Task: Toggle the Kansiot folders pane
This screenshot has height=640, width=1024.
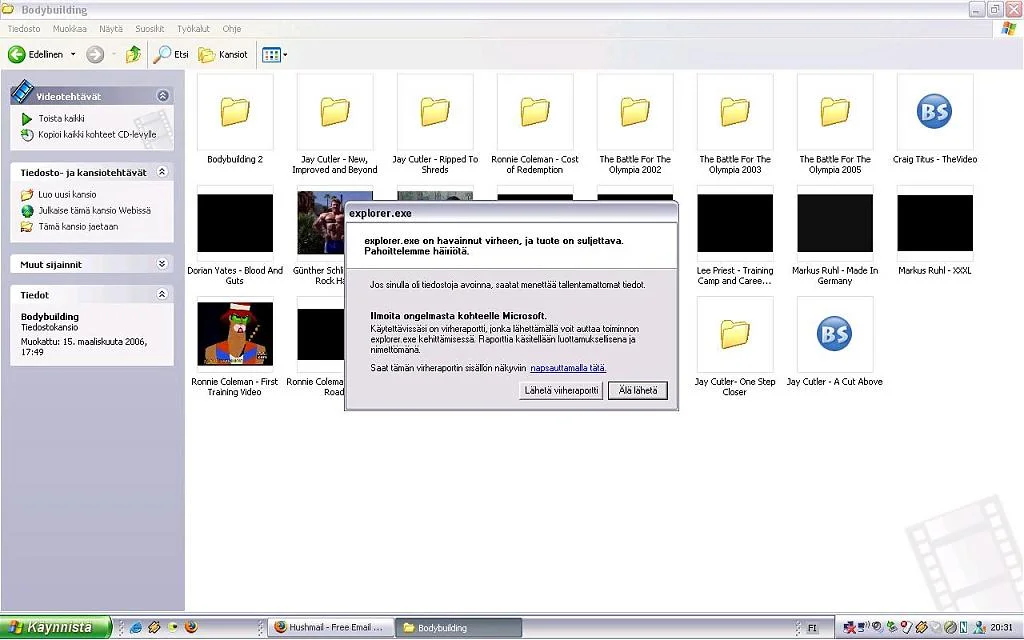Action: pos(223,55)
